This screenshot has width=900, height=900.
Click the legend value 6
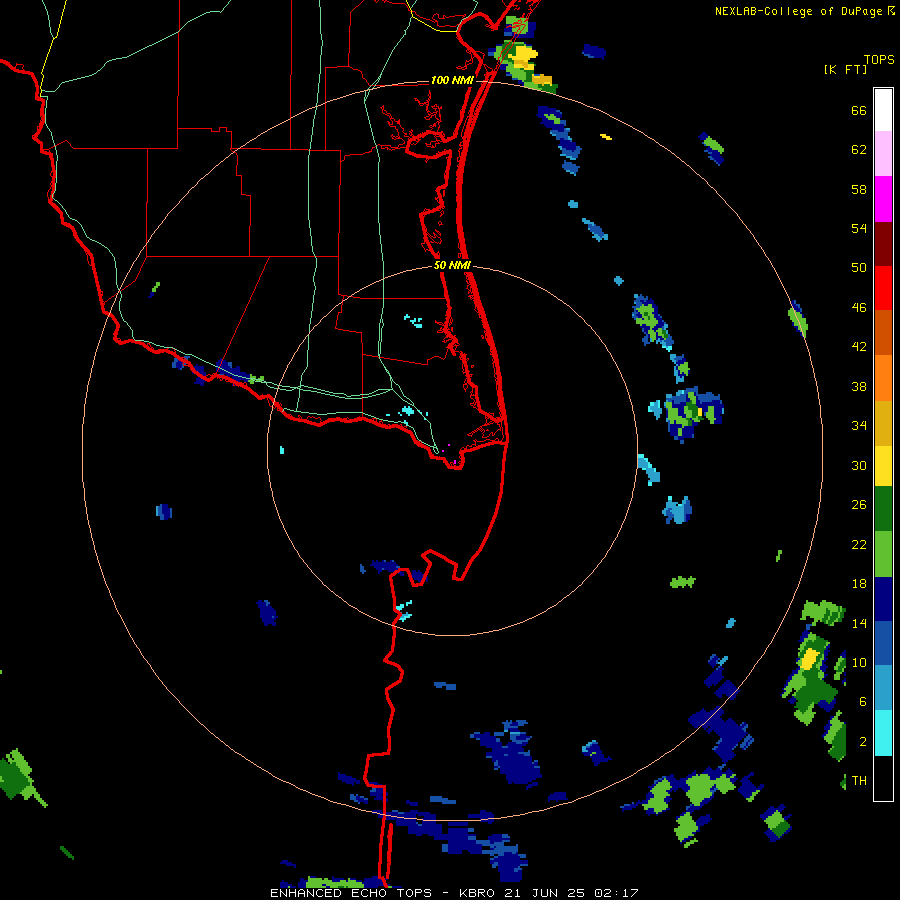pyautogui.click(x=862, y=702)
